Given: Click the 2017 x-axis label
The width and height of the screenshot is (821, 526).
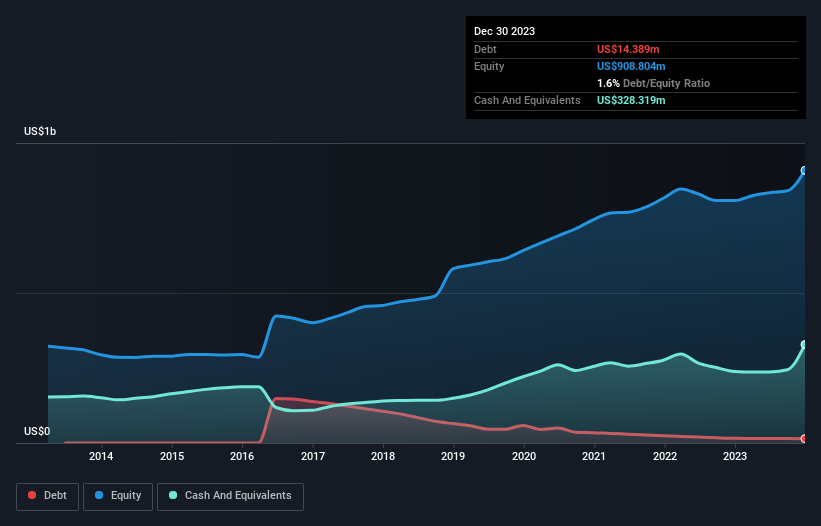Looking at the screenshot, I should (x=313, y=456).
